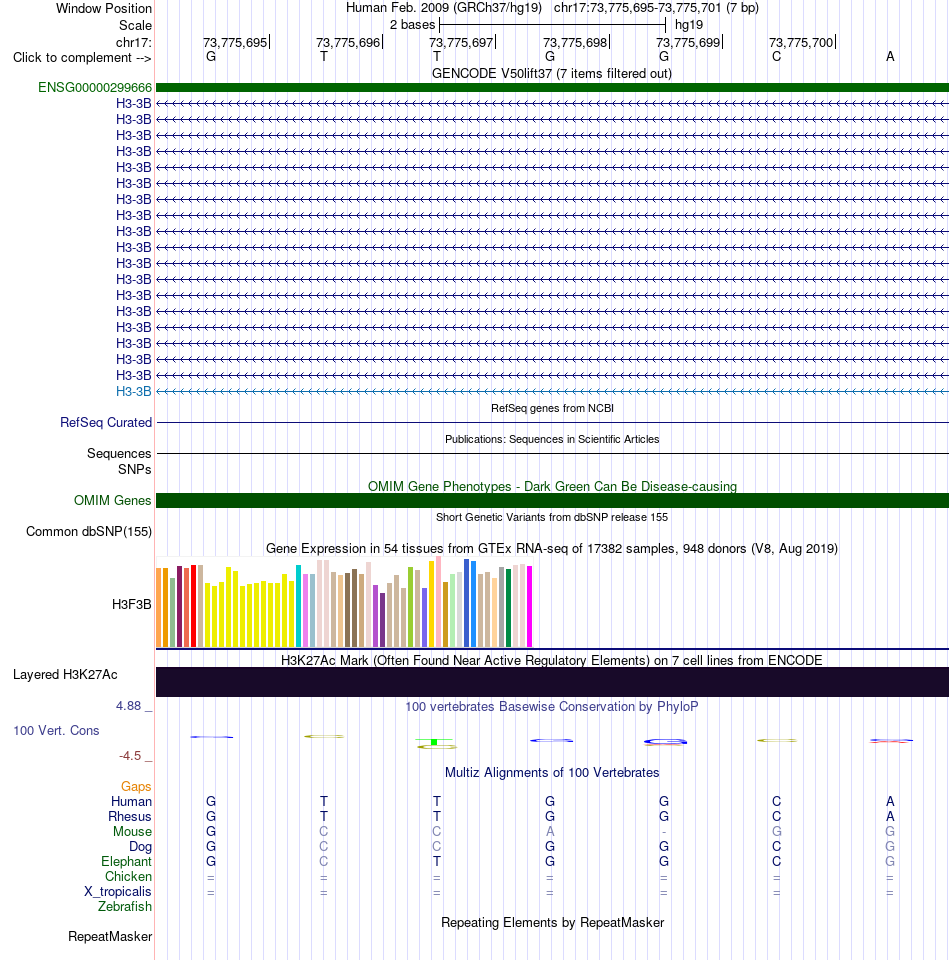Image resolution: width=950 pixels, height=960 pixels.
Task: Click base C in the complement sequence row
Action: (x=776, y=56)
